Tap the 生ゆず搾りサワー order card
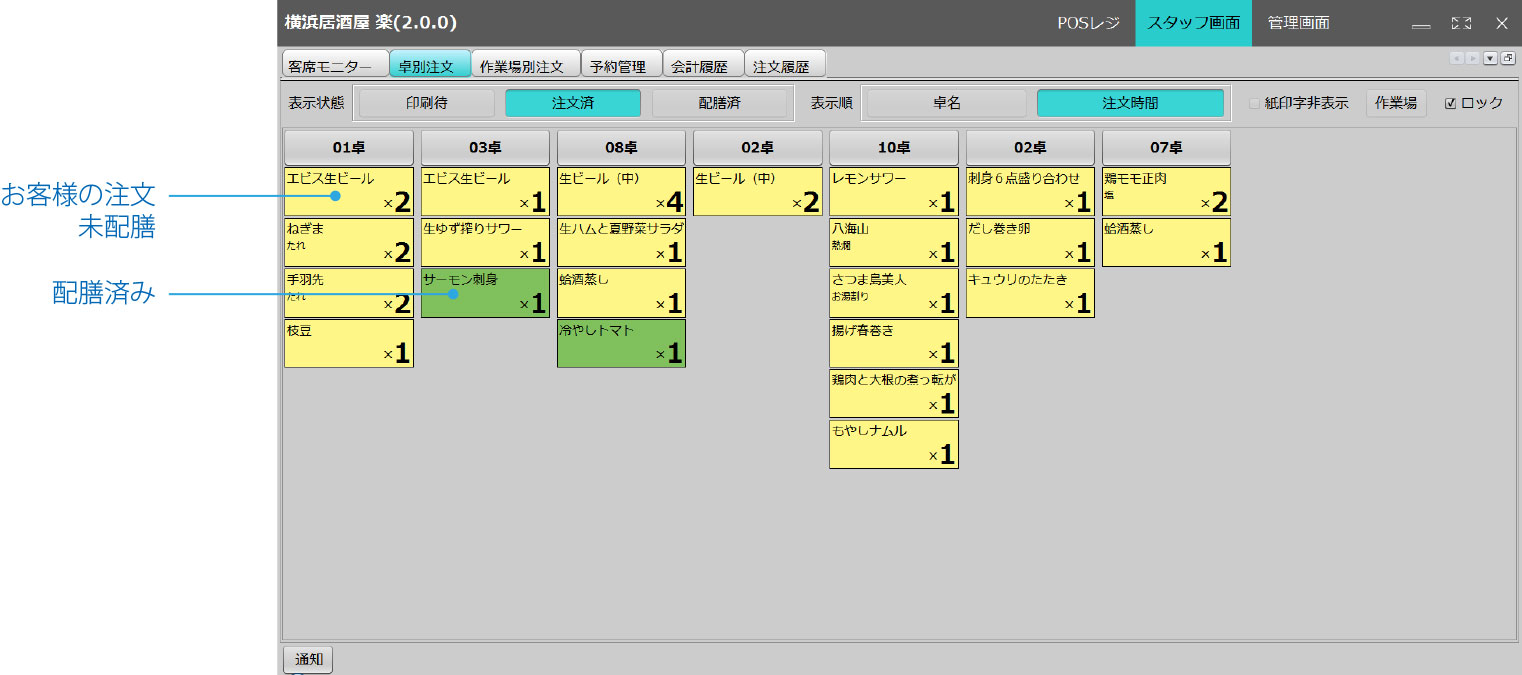This screenshot has height=675, width=1522. (485, 242)
